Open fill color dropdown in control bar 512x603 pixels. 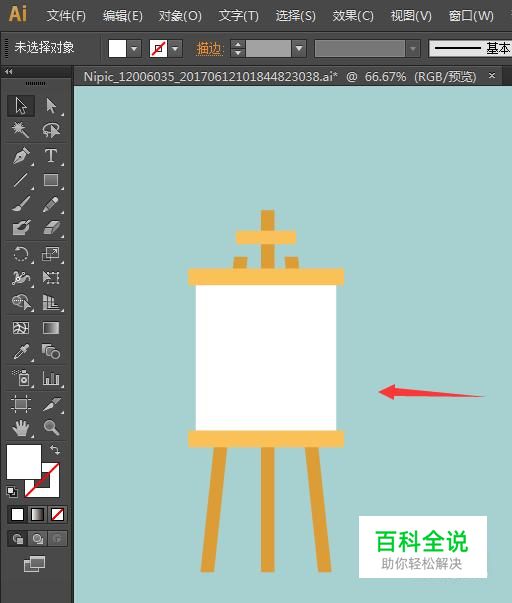134,49
